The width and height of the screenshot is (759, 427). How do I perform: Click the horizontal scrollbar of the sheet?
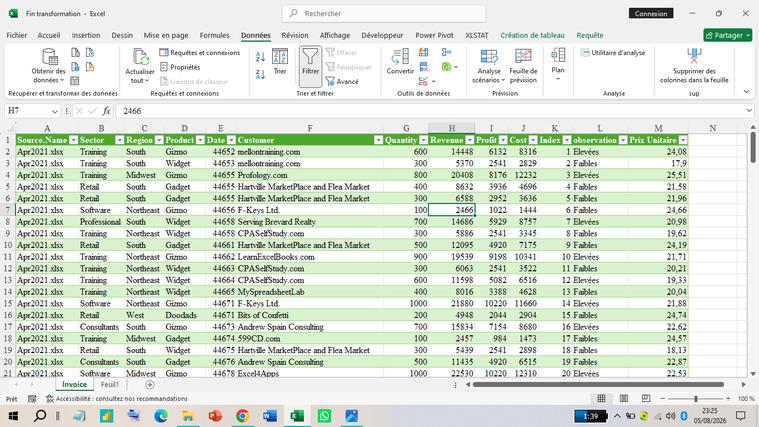coord(598,384)
